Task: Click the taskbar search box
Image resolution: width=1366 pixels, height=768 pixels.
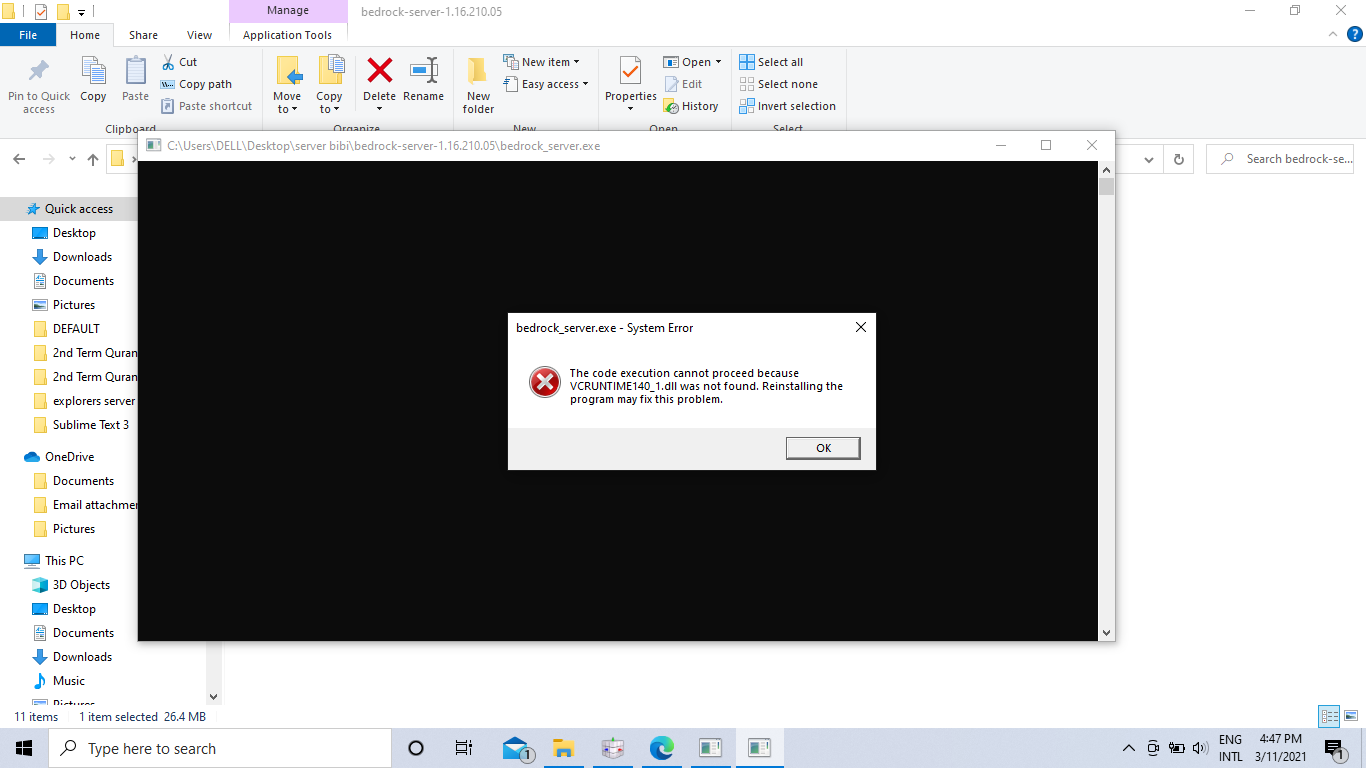Action: (x=220, y=748)
